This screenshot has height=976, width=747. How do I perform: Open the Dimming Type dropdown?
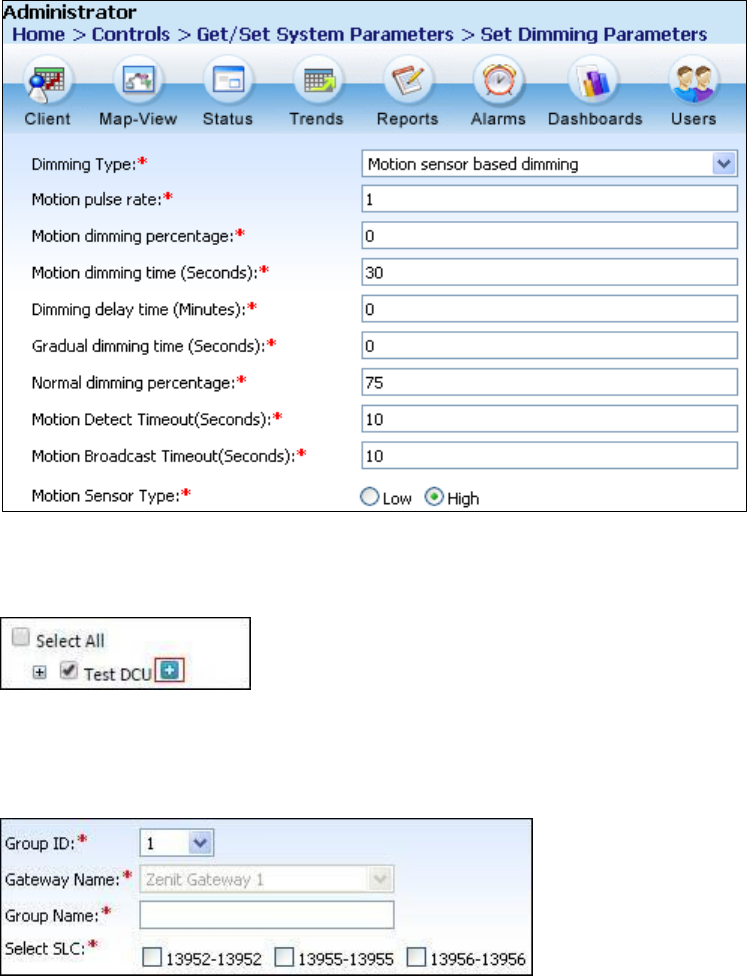click(549, 164)
